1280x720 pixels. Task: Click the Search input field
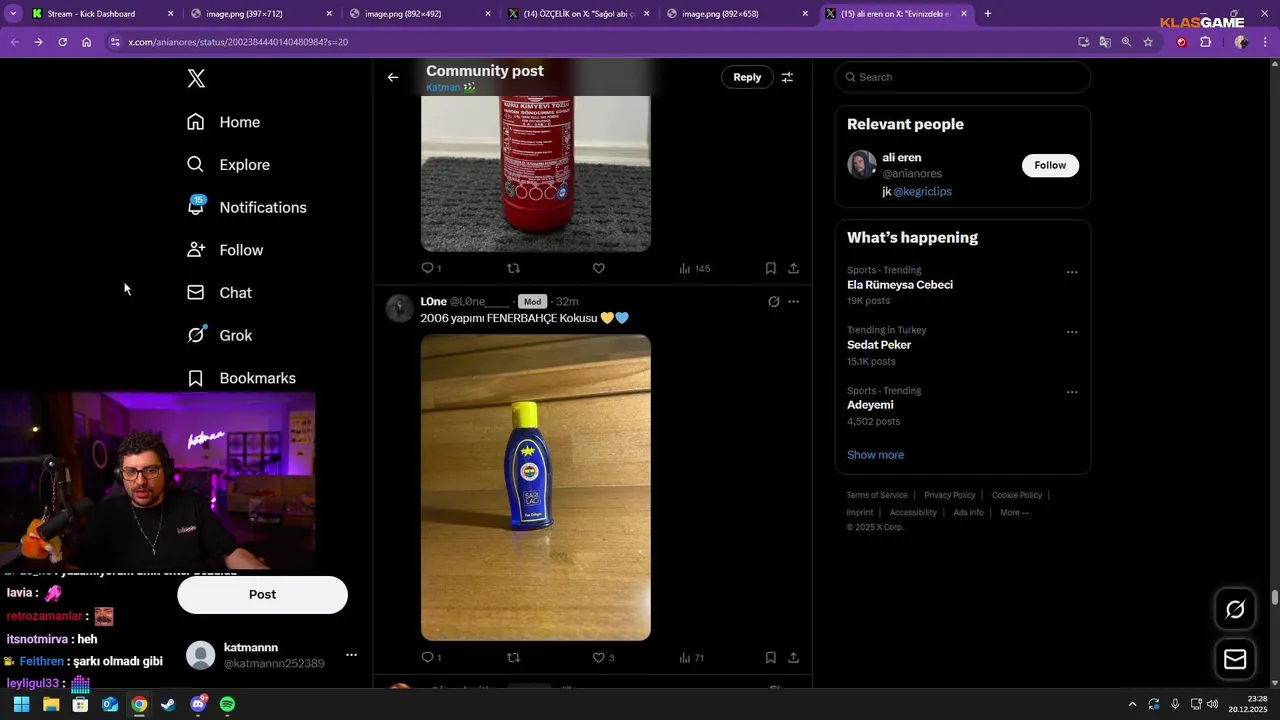(x=963, y=77)
